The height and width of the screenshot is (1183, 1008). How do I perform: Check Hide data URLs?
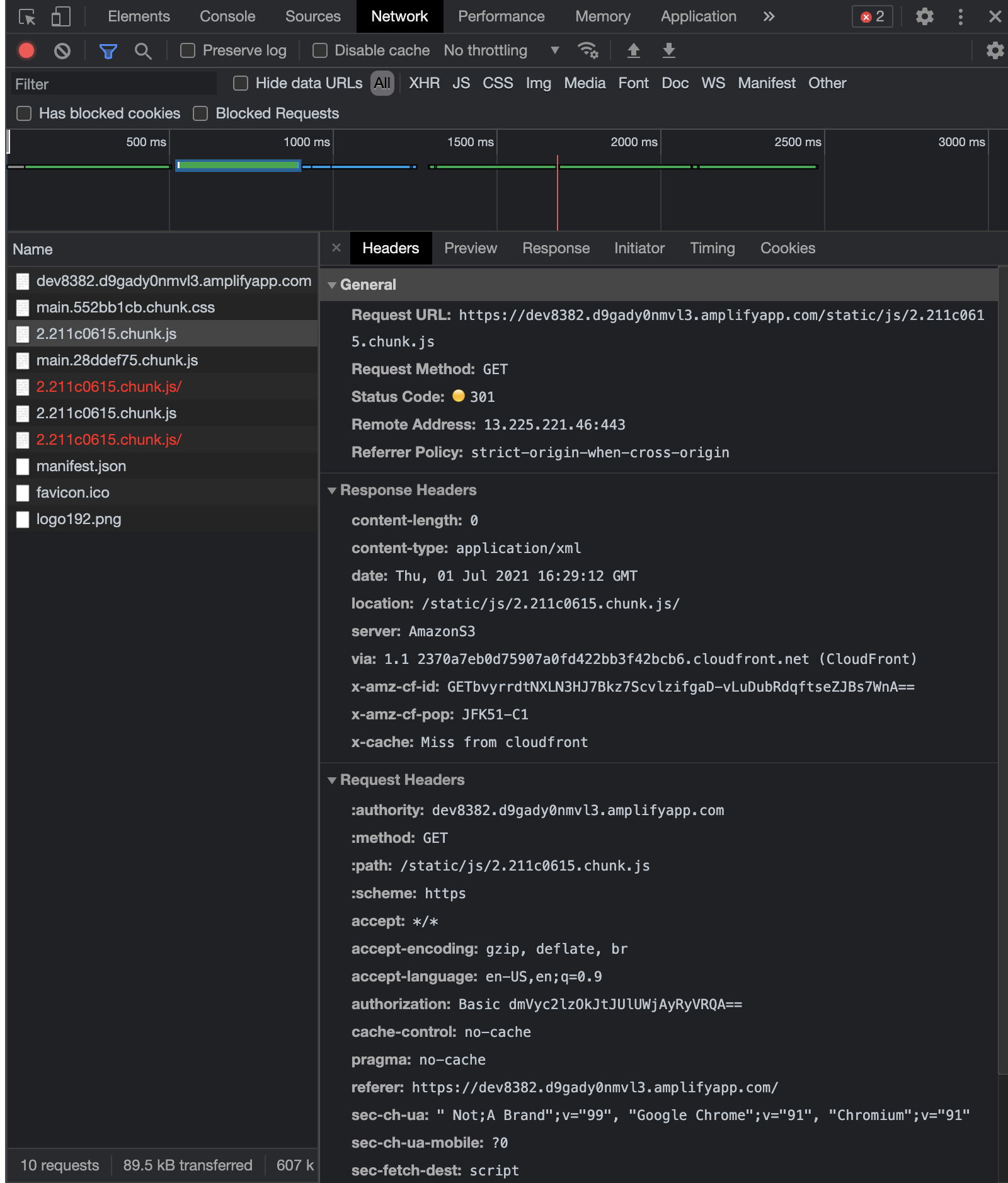point(241,83)
